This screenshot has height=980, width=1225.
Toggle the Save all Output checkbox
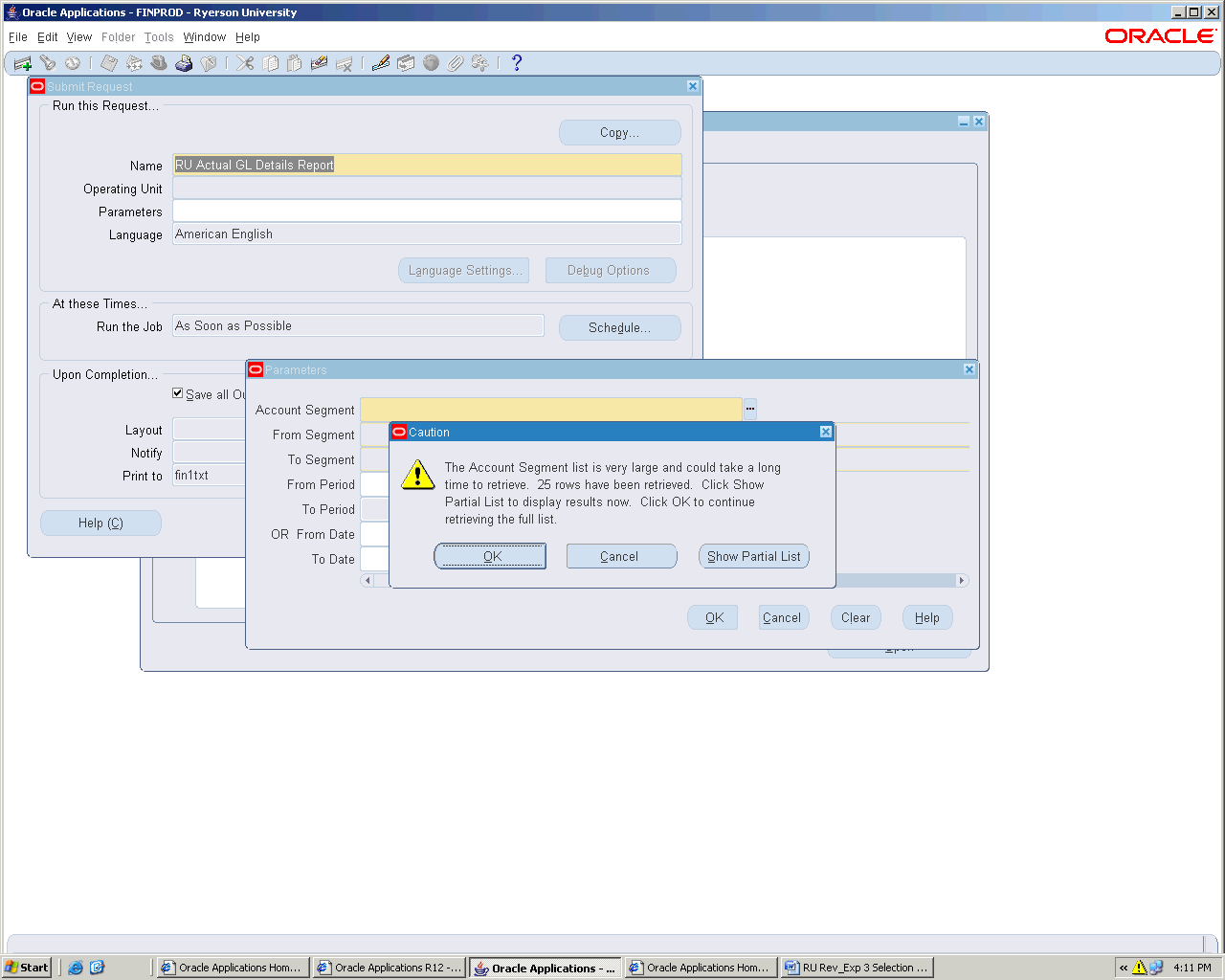(178, 393)
